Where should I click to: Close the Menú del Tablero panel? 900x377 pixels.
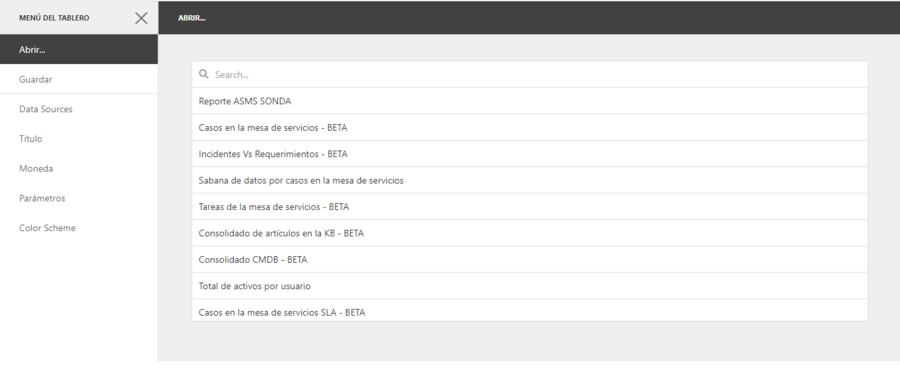point(141,18)
